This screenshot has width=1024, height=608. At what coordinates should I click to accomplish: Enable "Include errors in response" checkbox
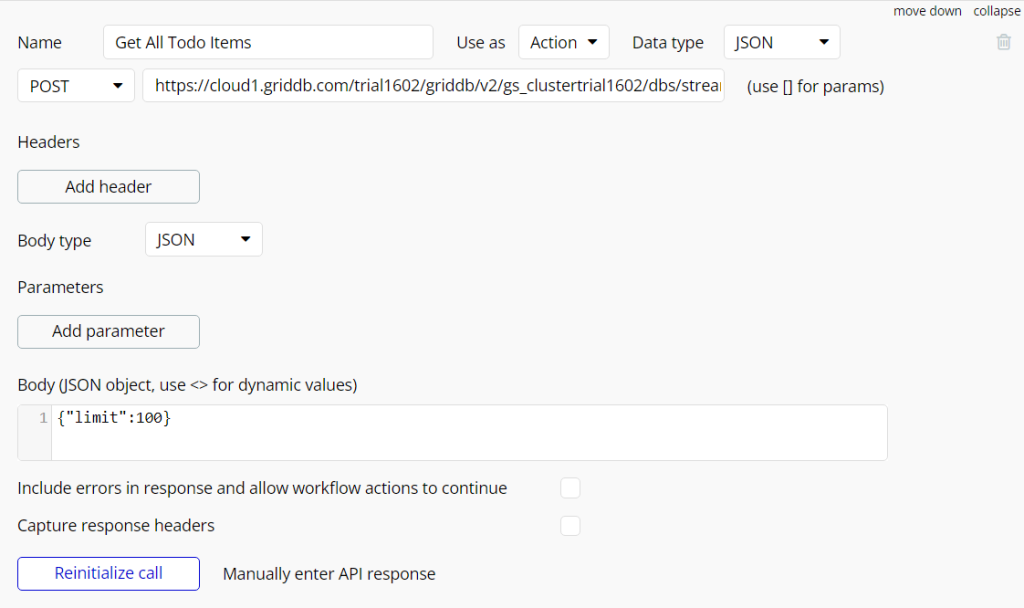tap(570, 488)
